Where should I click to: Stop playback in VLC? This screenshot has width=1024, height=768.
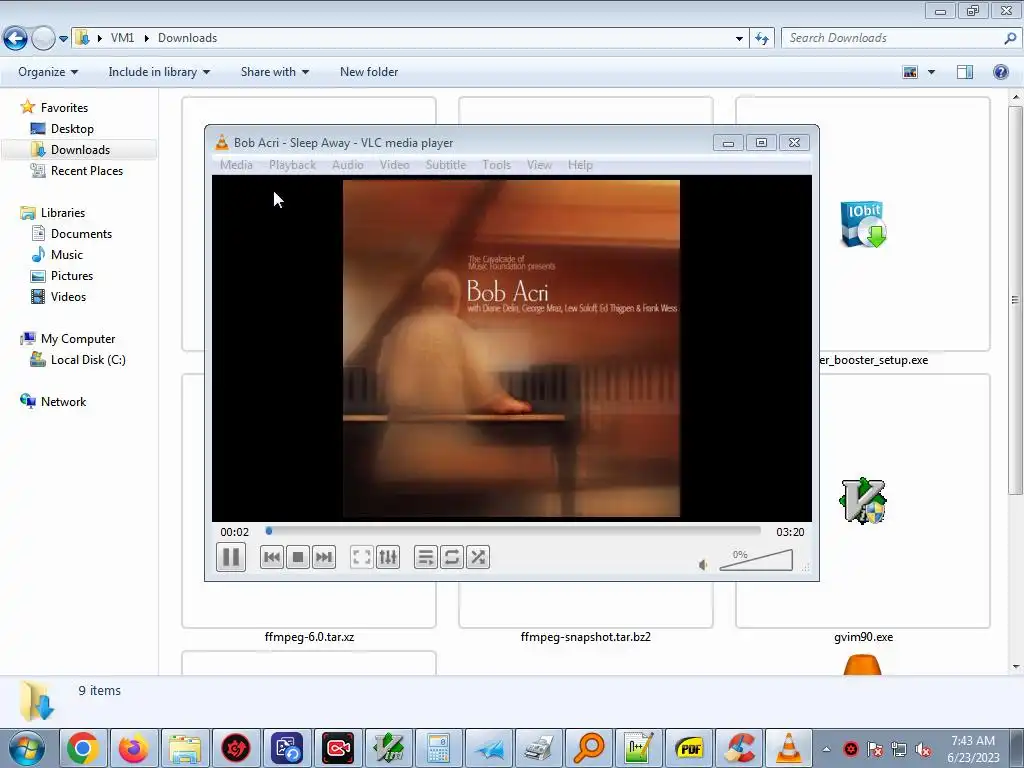coord(298,557)
